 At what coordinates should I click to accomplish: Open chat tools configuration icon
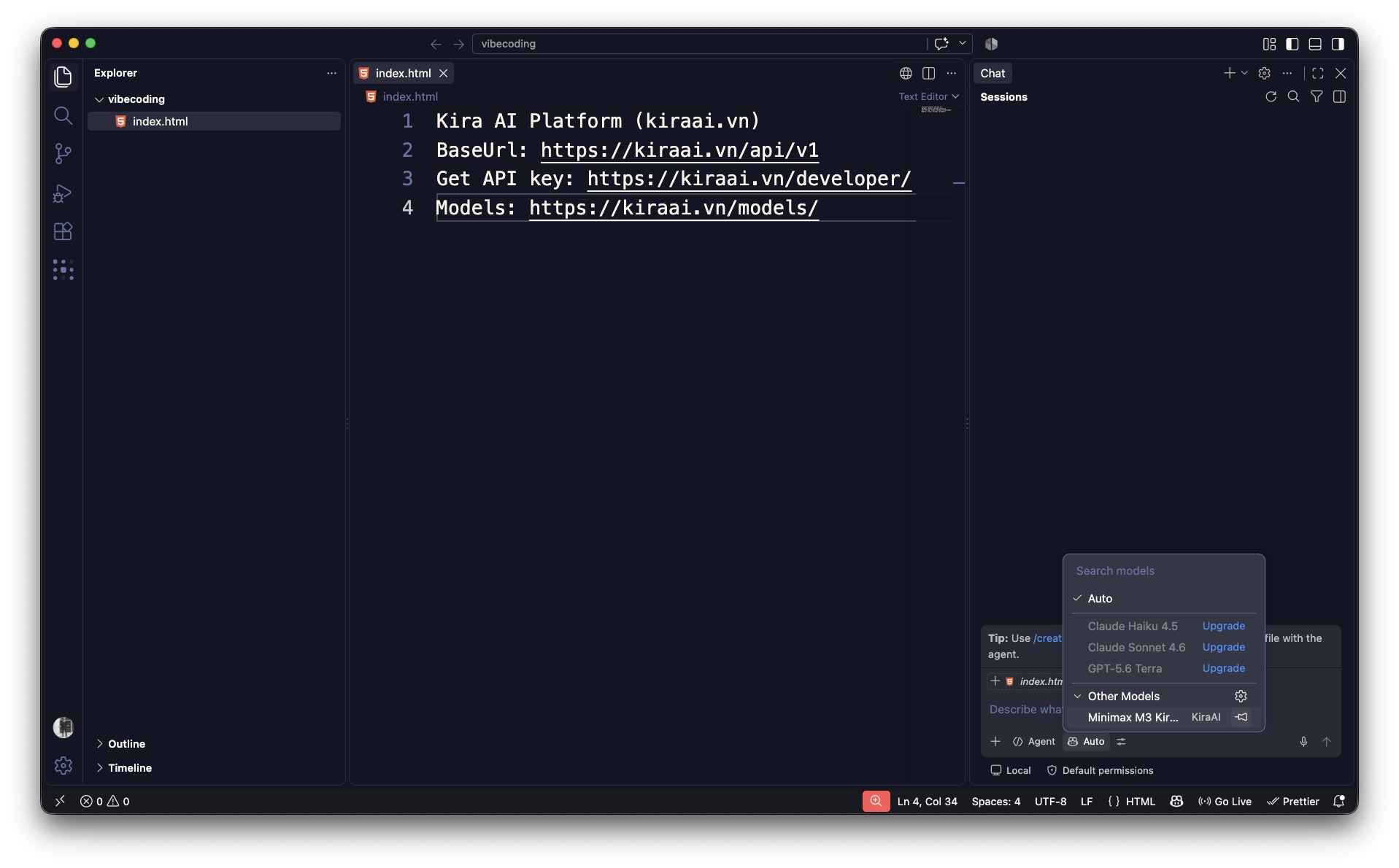pos(1121,742)
